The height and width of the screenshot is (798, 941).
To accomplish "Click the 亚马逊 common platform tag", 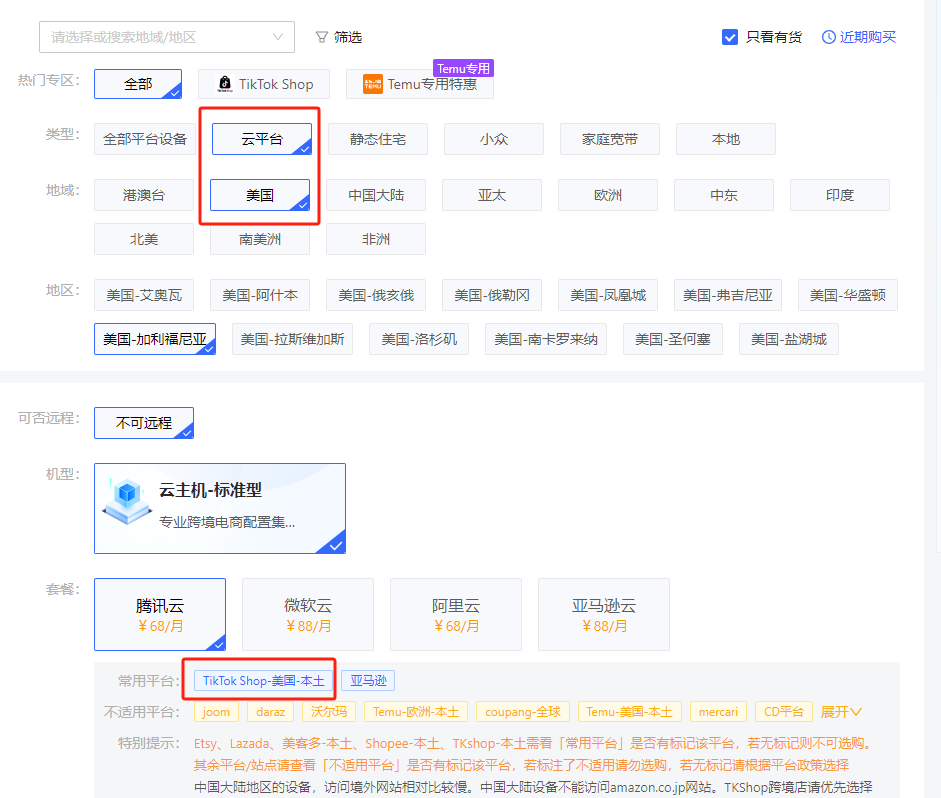I will click(368, 680).
